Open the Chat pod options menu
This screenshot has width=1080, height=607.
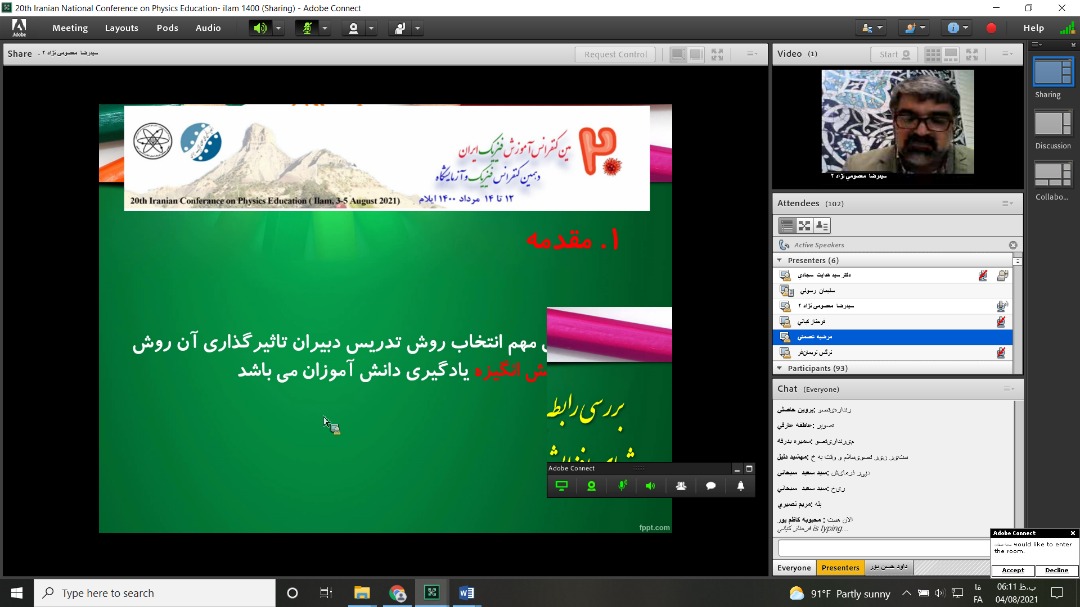1010,389
